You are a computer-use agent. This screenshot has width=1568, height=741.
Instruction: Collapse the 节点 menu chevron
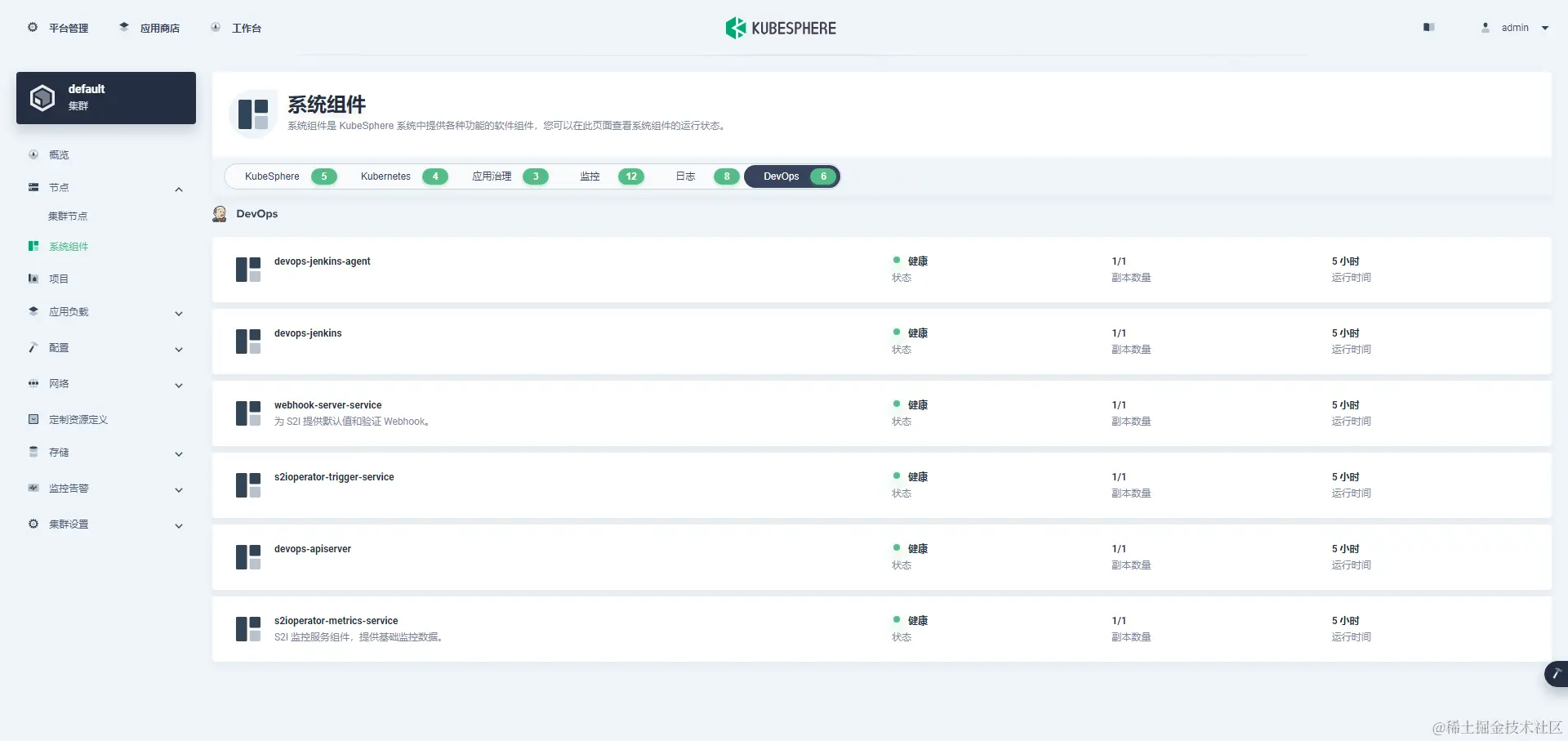(x=179, y=190)
